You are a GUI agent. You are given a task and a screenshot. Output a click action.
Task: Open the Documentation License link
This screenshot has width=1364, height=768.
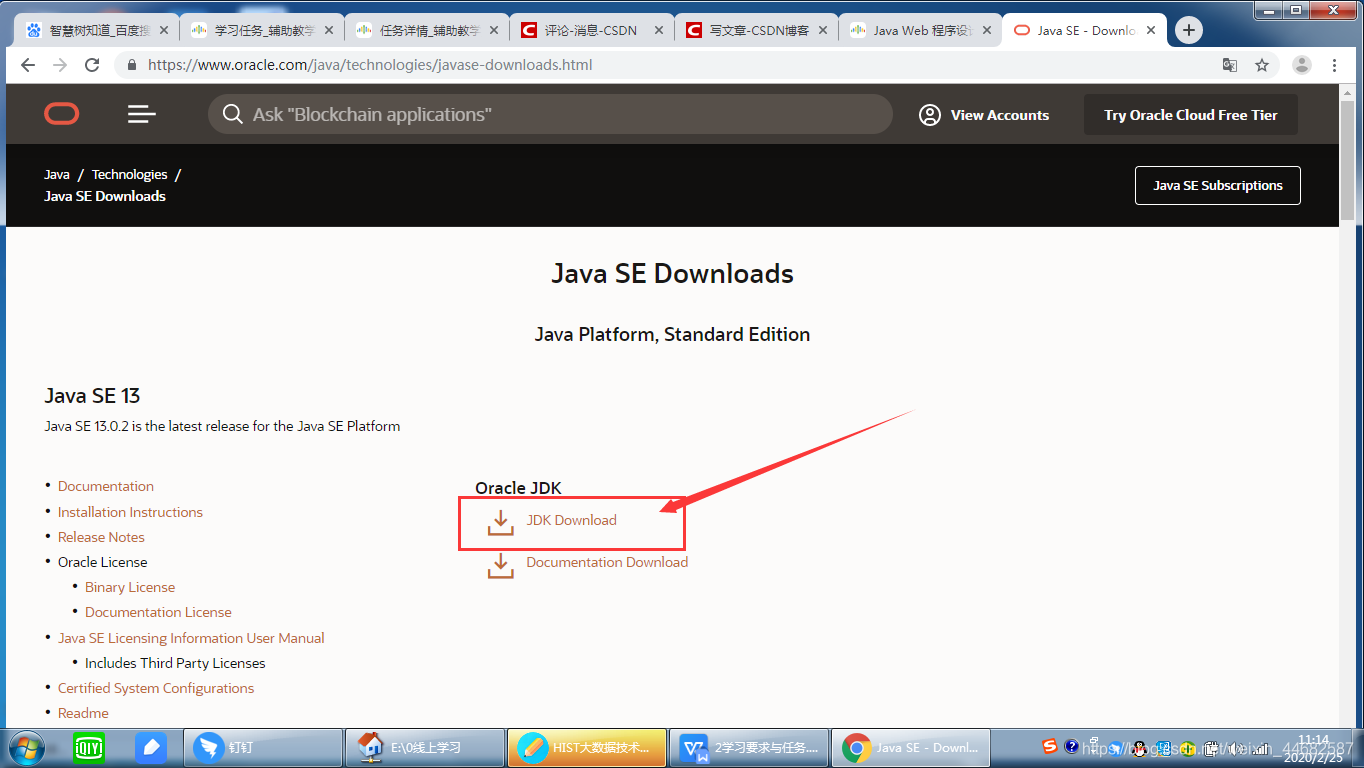point(158,612)
